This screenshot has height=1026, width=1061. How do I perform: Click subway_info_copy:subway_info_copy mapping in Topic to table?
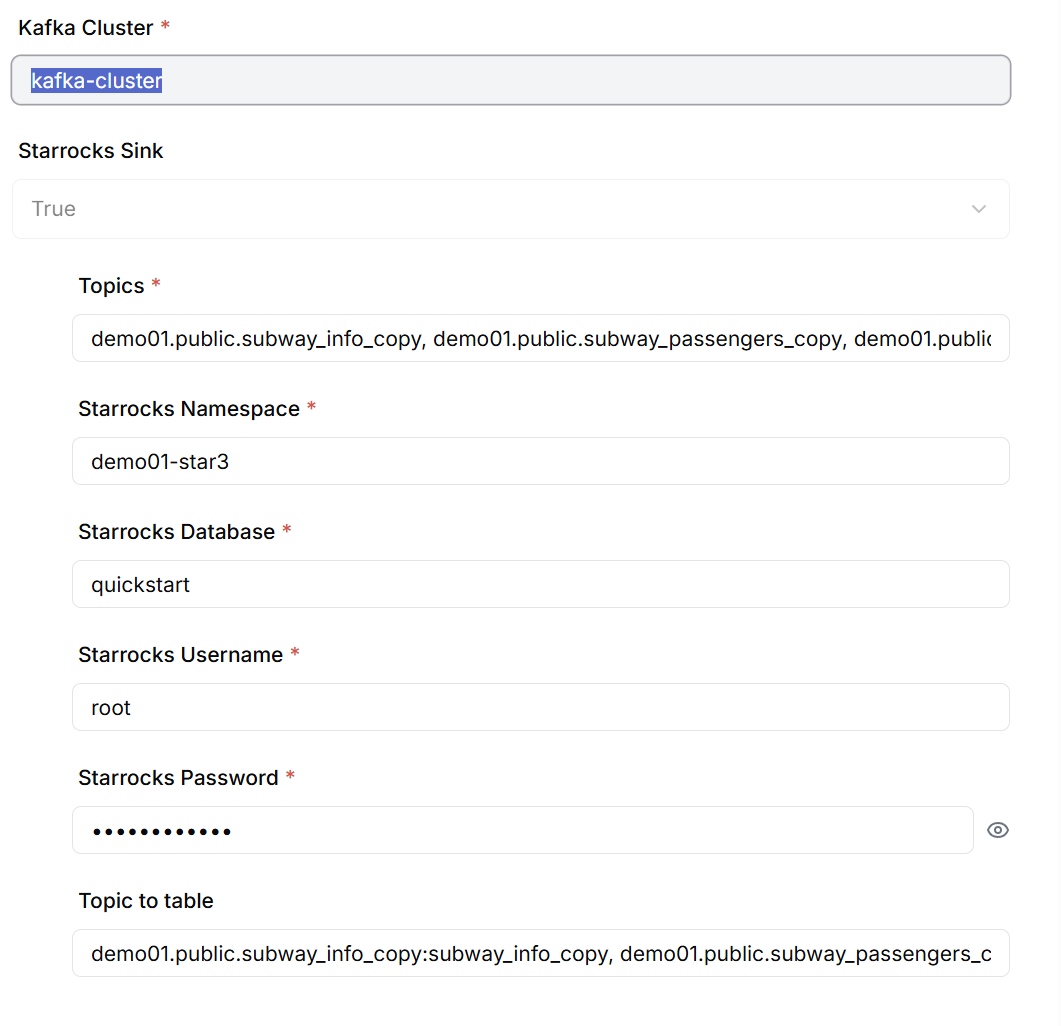(350, 954)
